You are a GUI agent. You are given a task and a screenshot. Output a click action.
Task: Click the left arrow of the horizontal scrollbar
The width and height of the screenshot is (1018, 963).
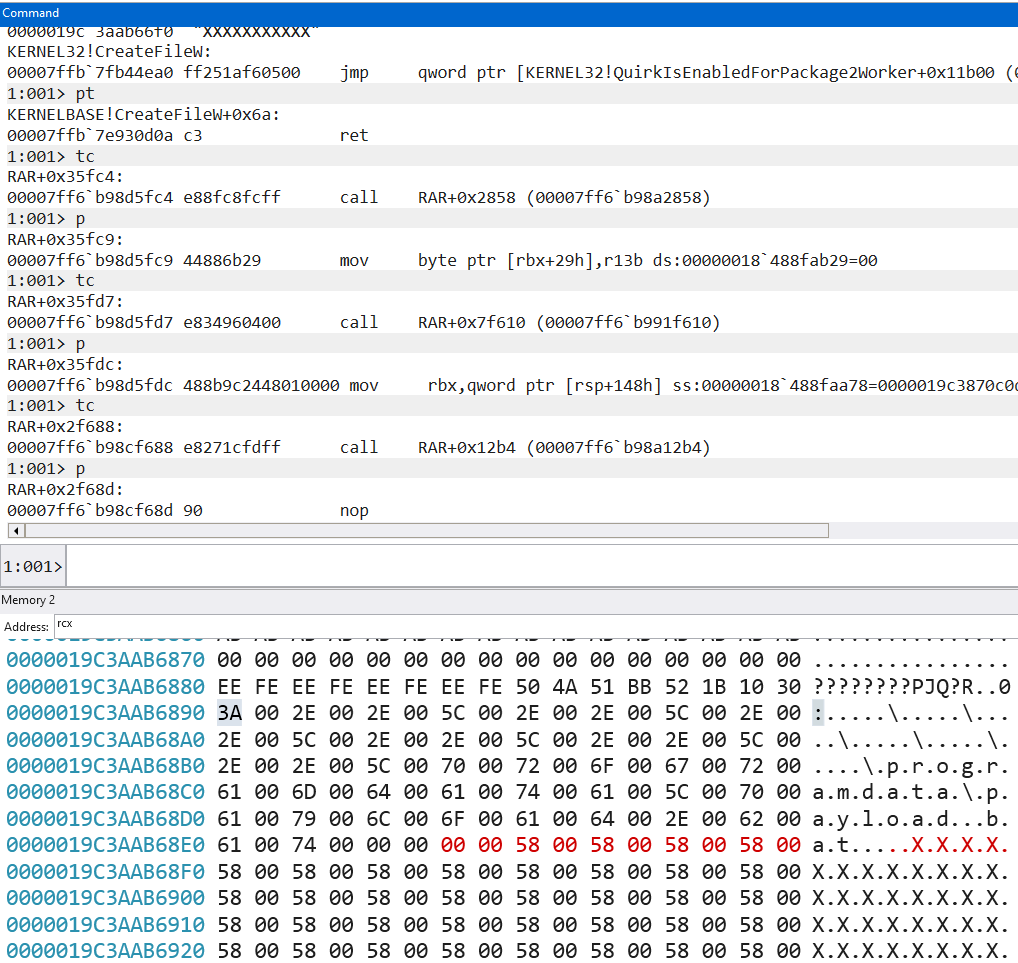coord(16,531)
